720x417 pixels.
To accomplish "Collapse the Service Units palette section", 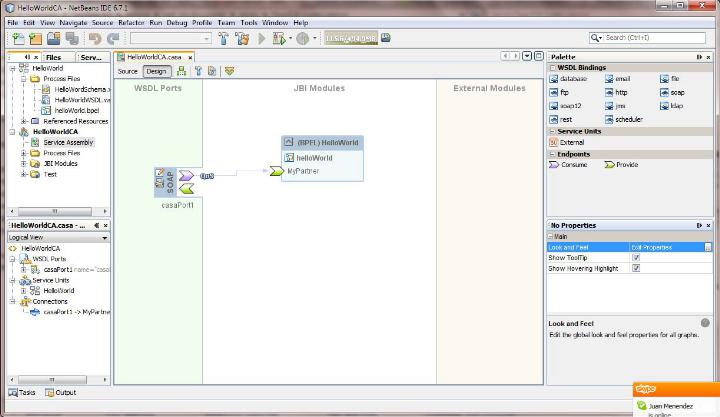I will click(x=552, y=131).
